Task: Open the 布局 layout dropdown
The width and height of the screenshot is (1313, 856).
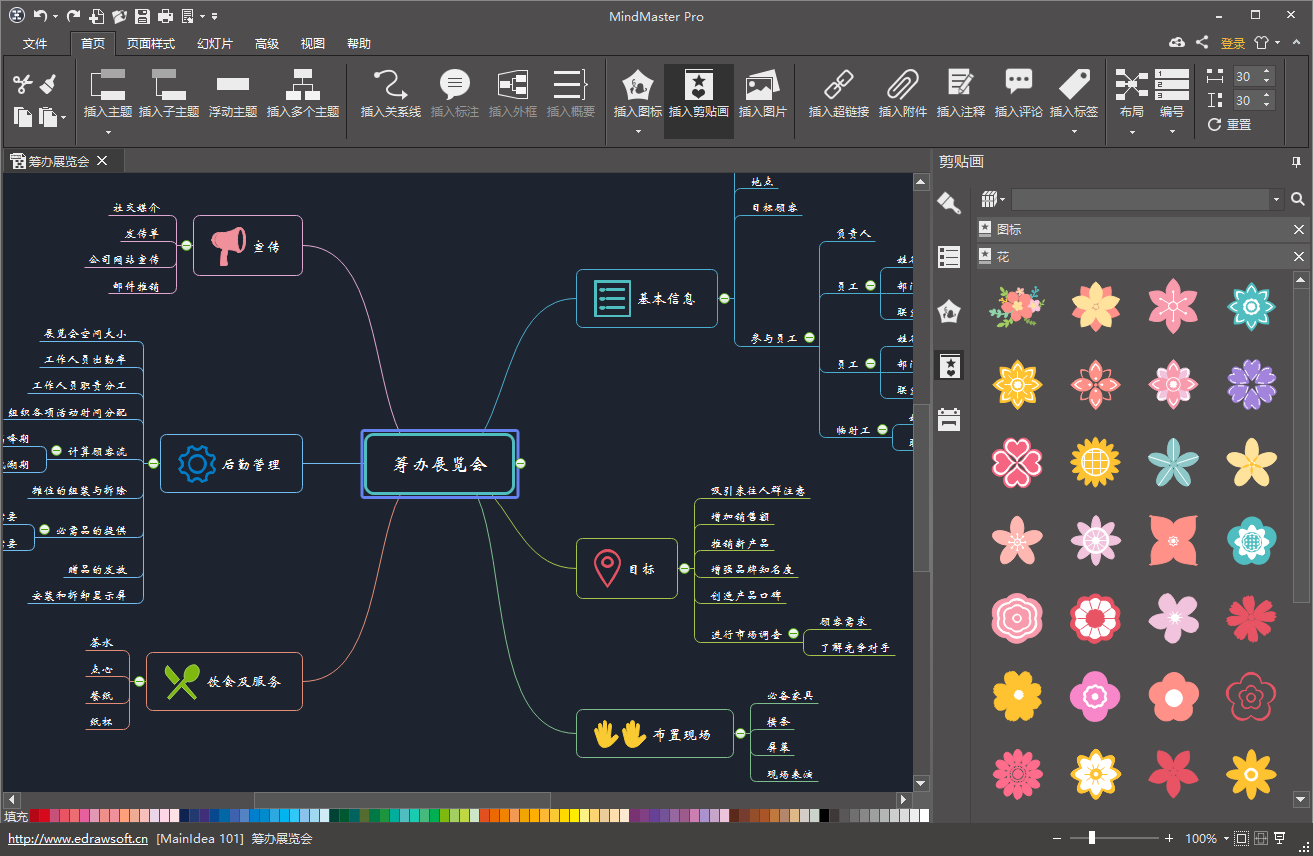Action: click(1131, 131)
